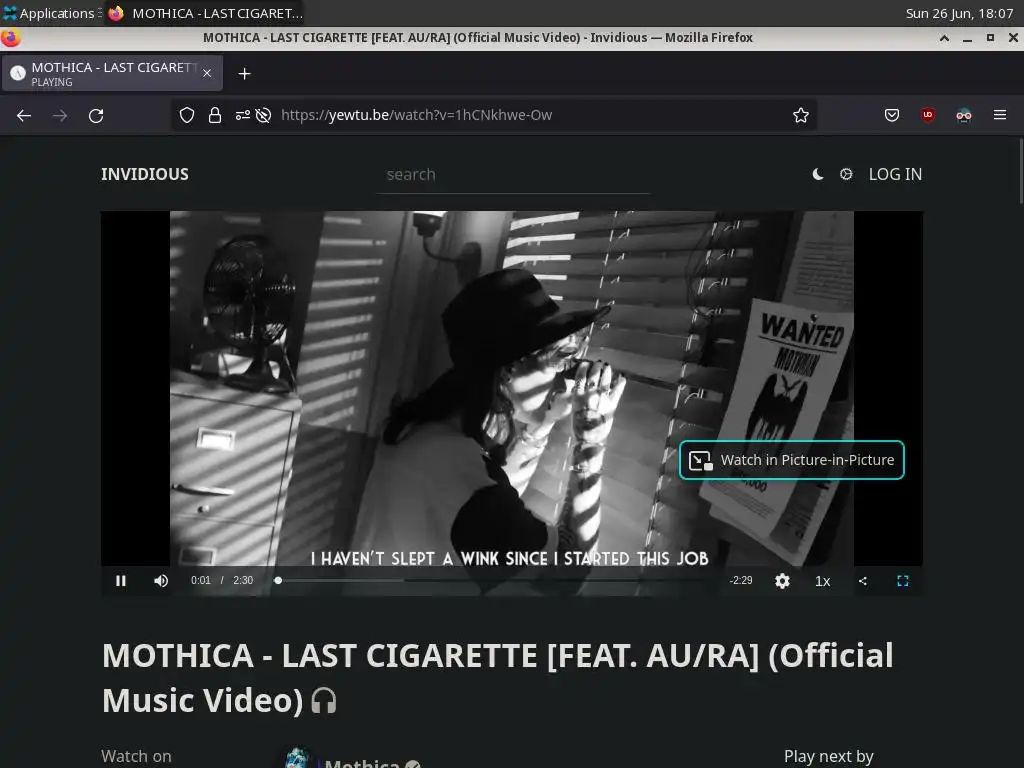Click Watch in Picture-in-Picture button

pos(792,460)
